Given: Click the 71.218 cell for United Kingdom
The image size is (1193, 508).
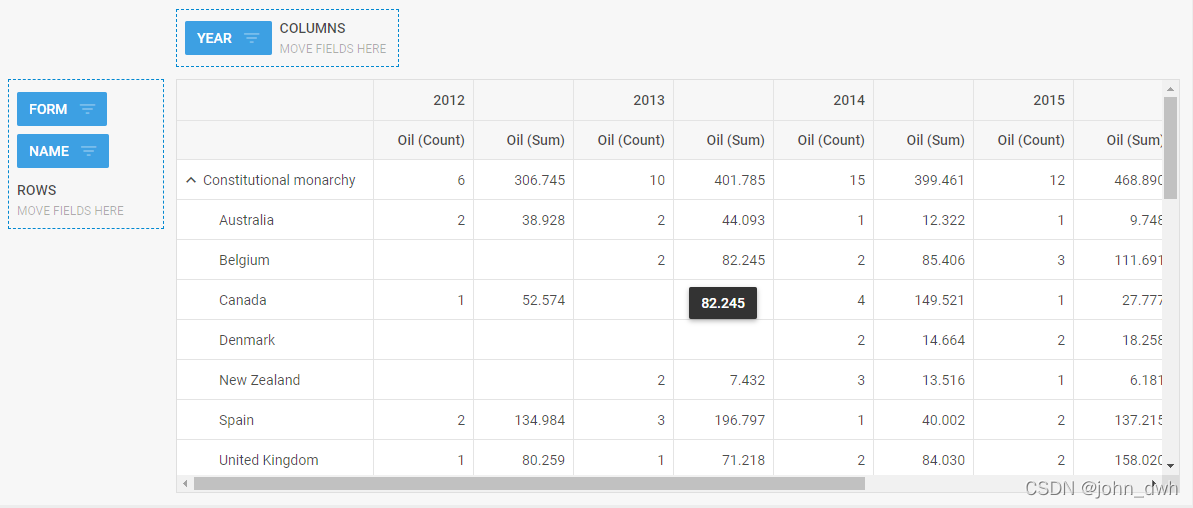Looking at the screenshot, I should tap(724, 460).
